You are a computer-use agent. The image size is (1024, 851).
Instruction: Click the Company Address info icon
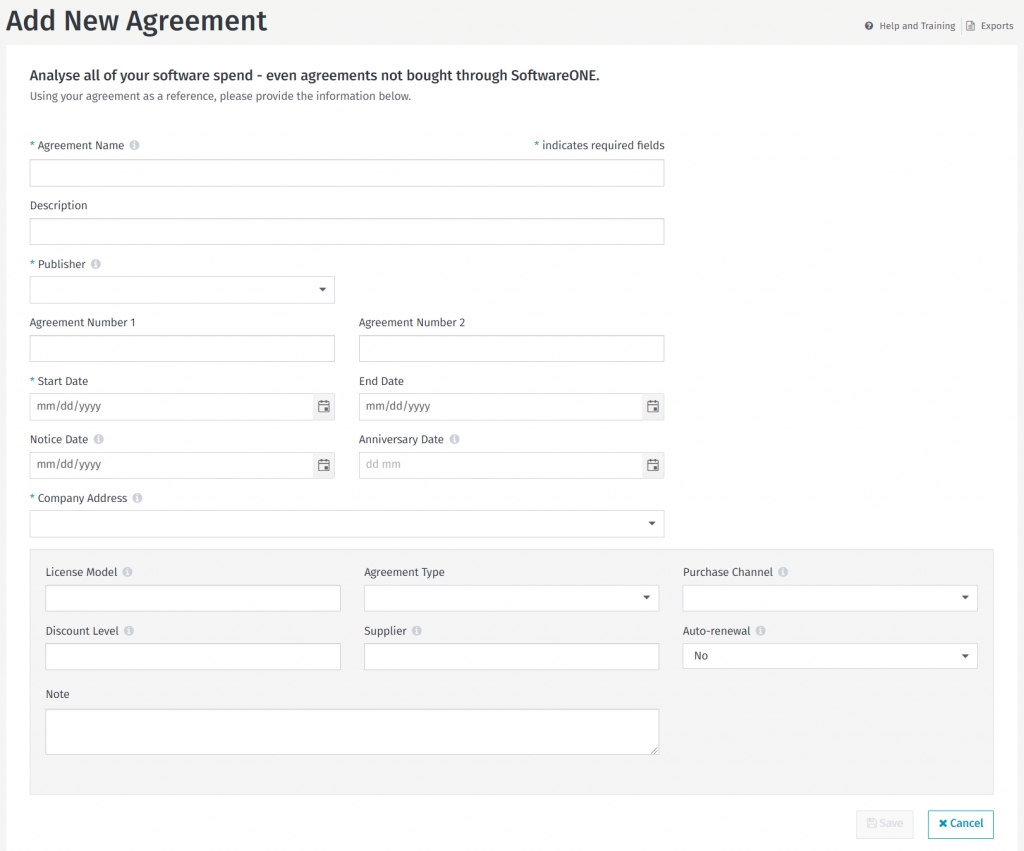tap(137, 498)
